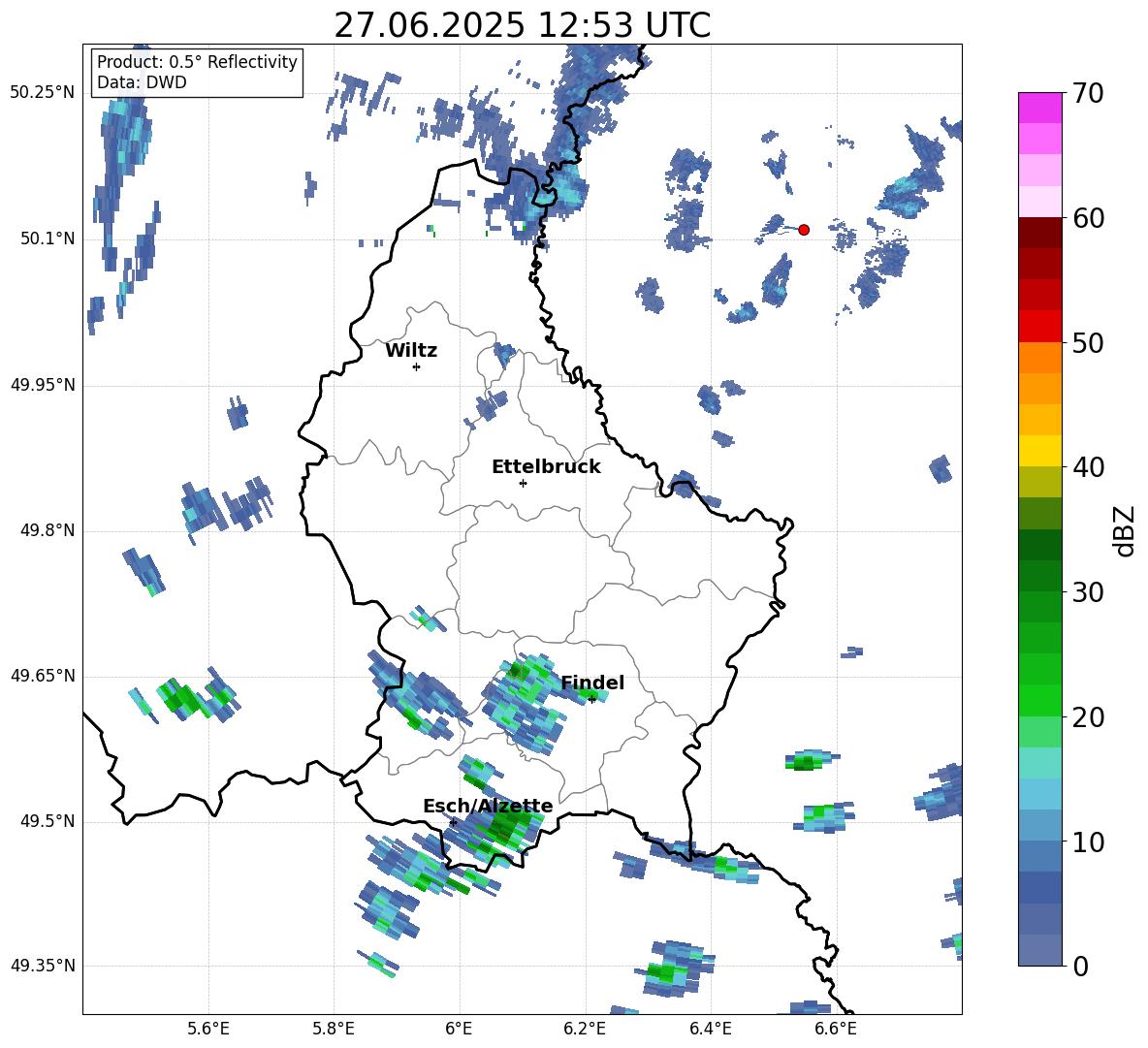Click the 5.8°E longitude label
The image size is (1148, 1048).
click(x=334, y=1029)
